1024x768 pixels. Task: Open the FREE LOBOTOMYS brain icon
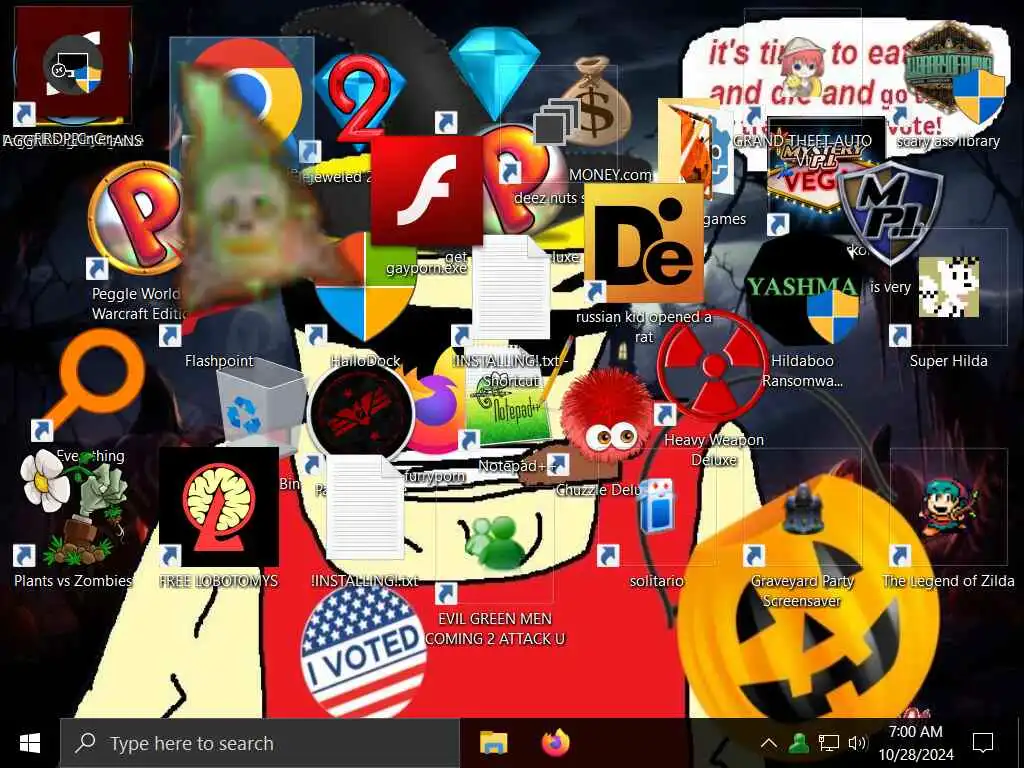[x=219, y=507]
